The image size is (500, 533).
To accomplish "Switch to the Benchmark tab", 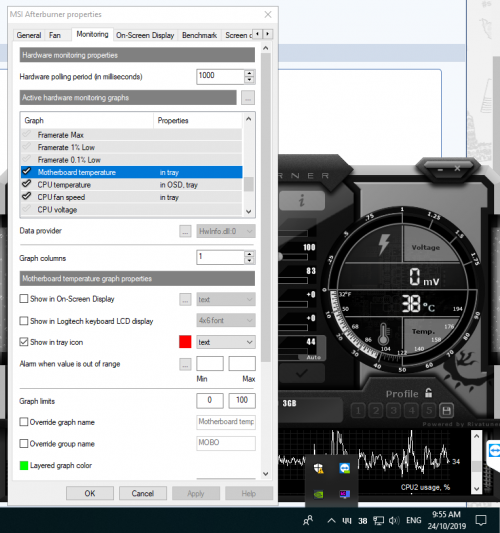I will coord(199,35).
